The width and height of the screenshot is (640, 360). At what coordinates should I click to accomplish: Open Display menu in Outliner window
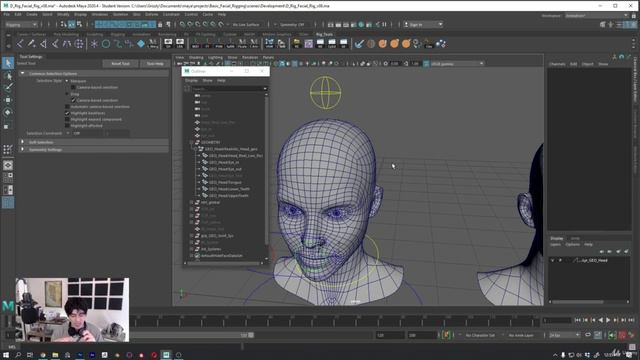coord(191,80)
